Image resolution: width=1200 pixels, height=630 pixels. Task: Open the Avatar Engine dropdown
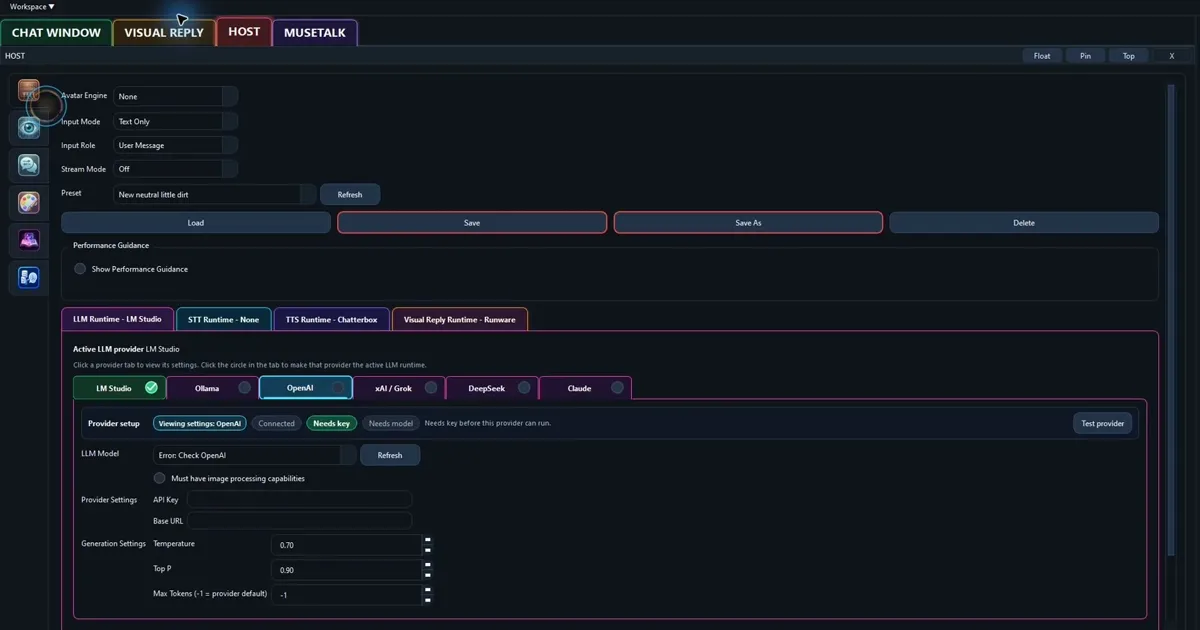175,96
